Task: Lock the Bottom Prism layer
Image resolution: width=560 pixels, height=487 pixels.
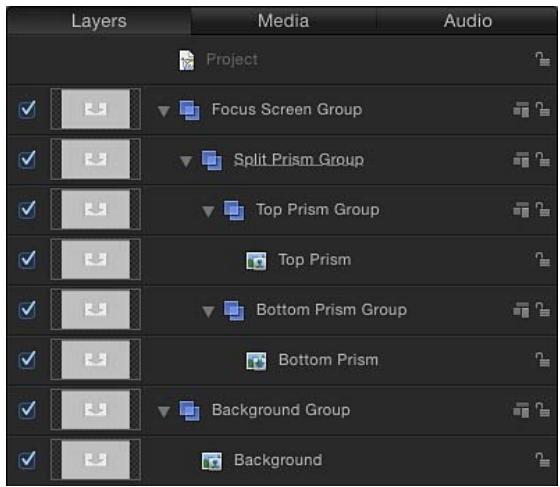Action: [x=542, y=360]
